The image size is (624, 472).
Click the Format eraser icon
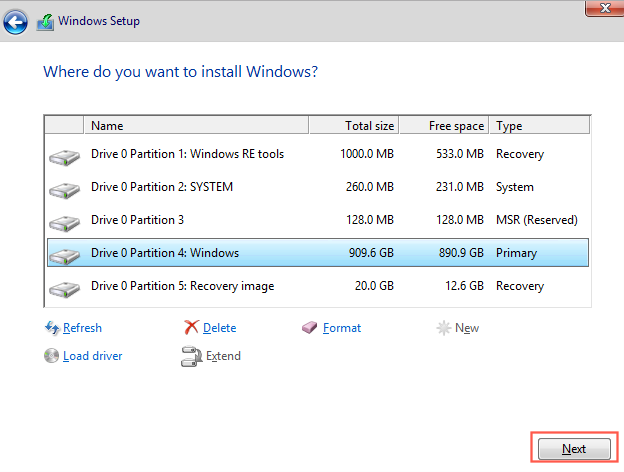point(310,328)
